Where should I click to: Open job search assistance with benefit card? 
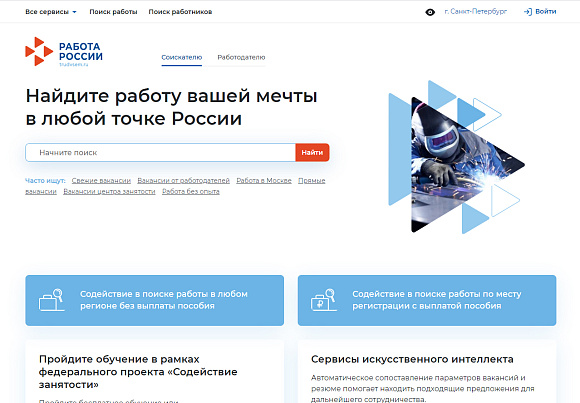[427, 300]
